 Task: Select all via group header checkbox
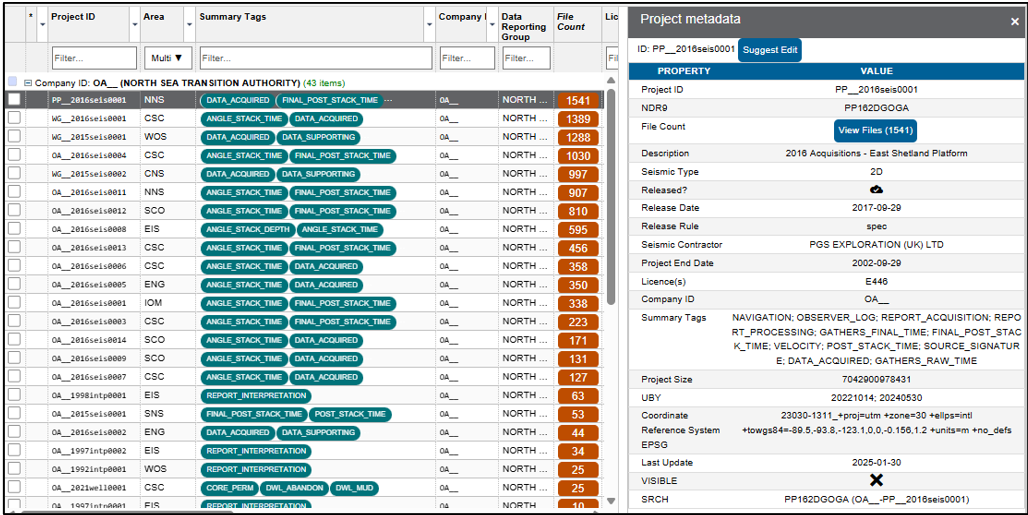12,82
